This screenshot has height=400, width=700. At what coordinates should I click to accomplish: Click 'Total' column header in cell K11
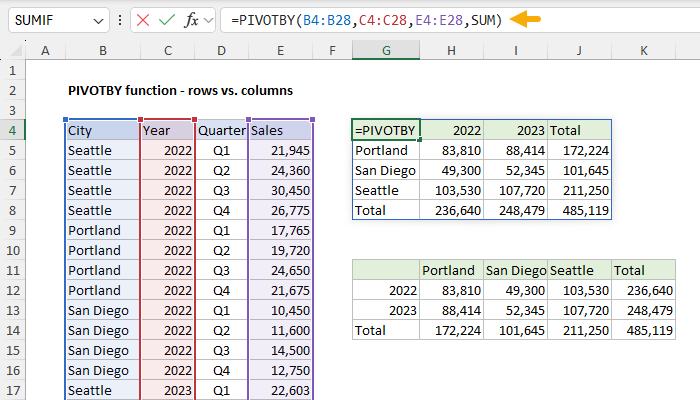coord(643,271)
